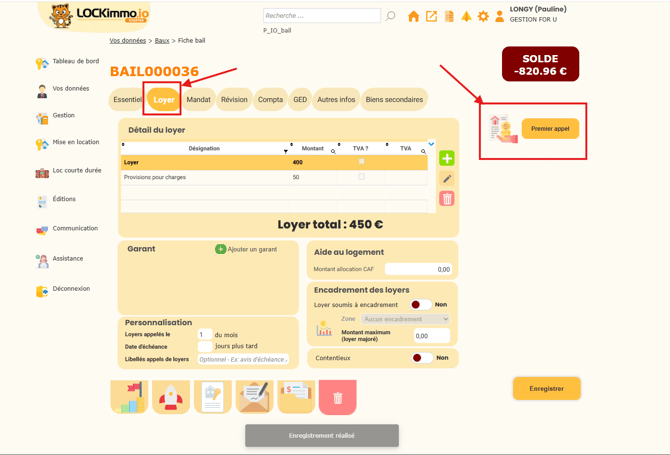Click the green add row plus icon
This screenshot has height=455, width=670.
(447, 158)
